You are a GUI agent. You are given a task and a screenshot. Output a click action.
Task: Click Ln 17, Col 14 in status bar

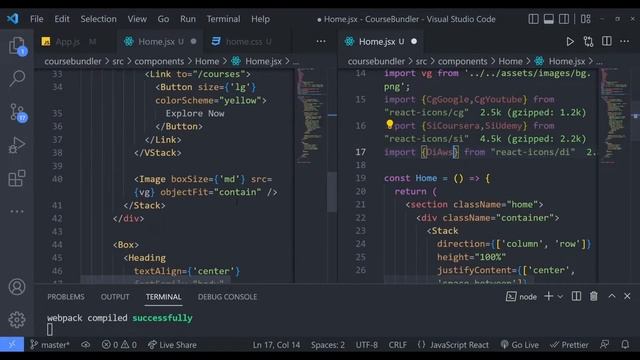click(276, 345)
